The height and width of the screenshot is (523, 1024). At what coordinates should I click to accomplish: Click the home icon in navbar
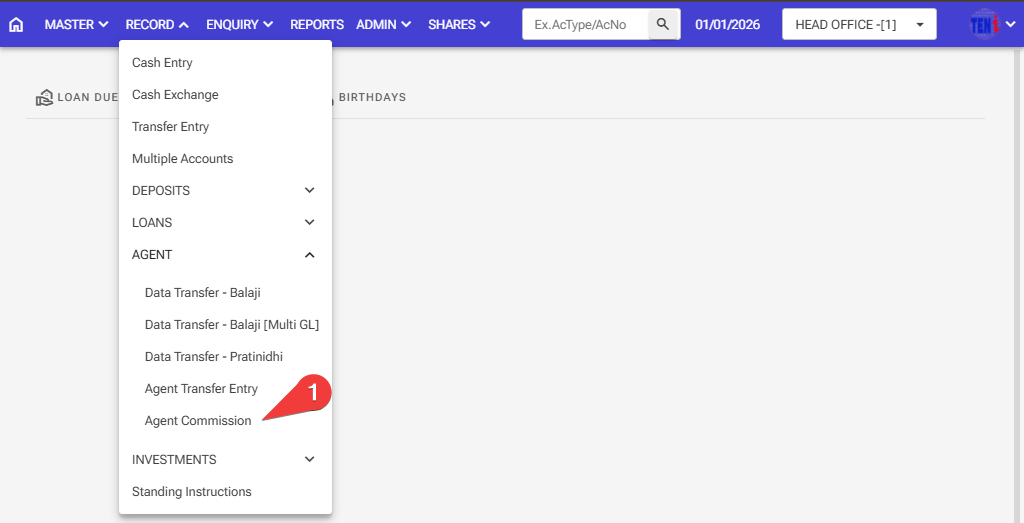[x=16, y=24]
